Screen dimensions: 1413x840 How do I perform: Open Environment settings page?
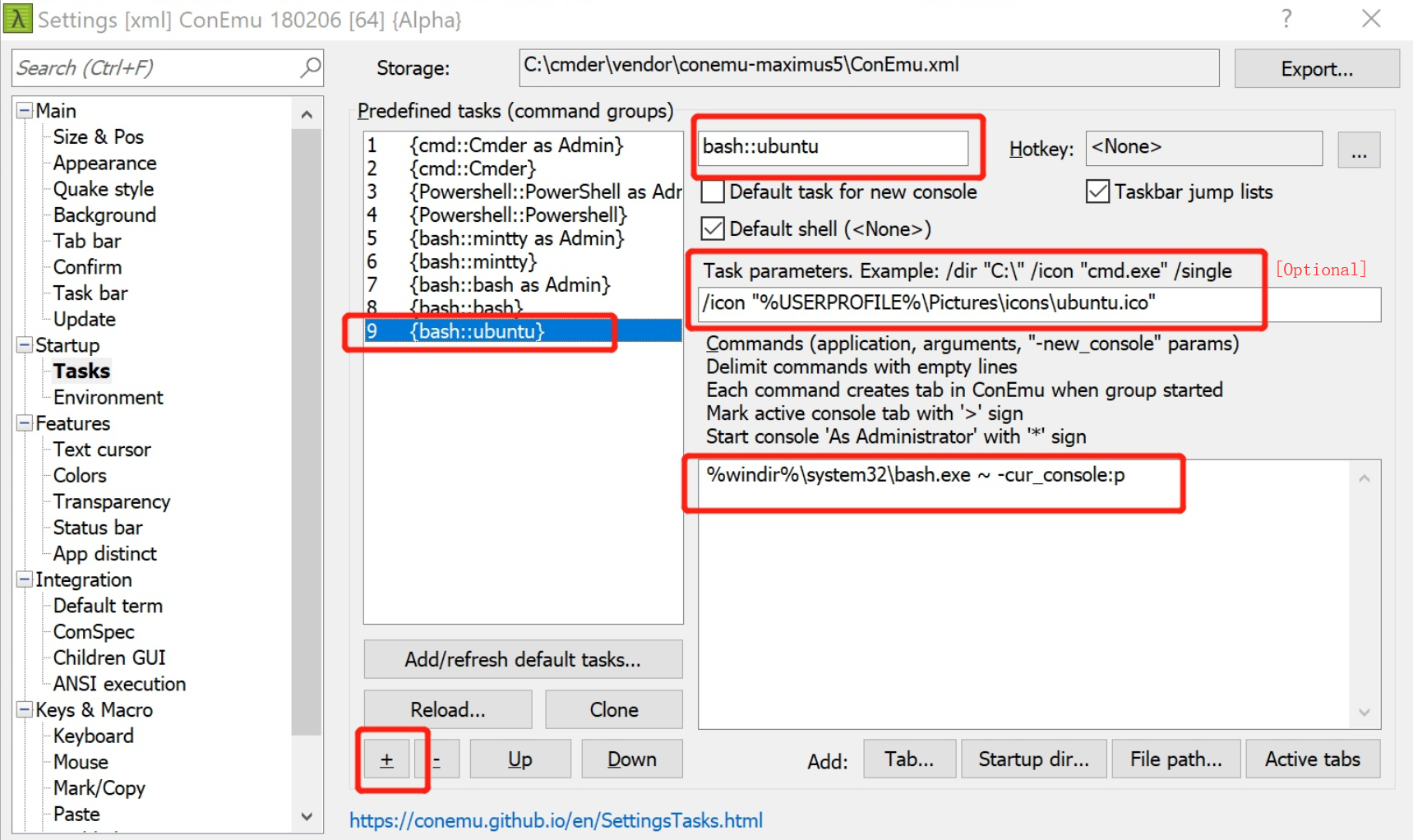click(x=109, y=398)
